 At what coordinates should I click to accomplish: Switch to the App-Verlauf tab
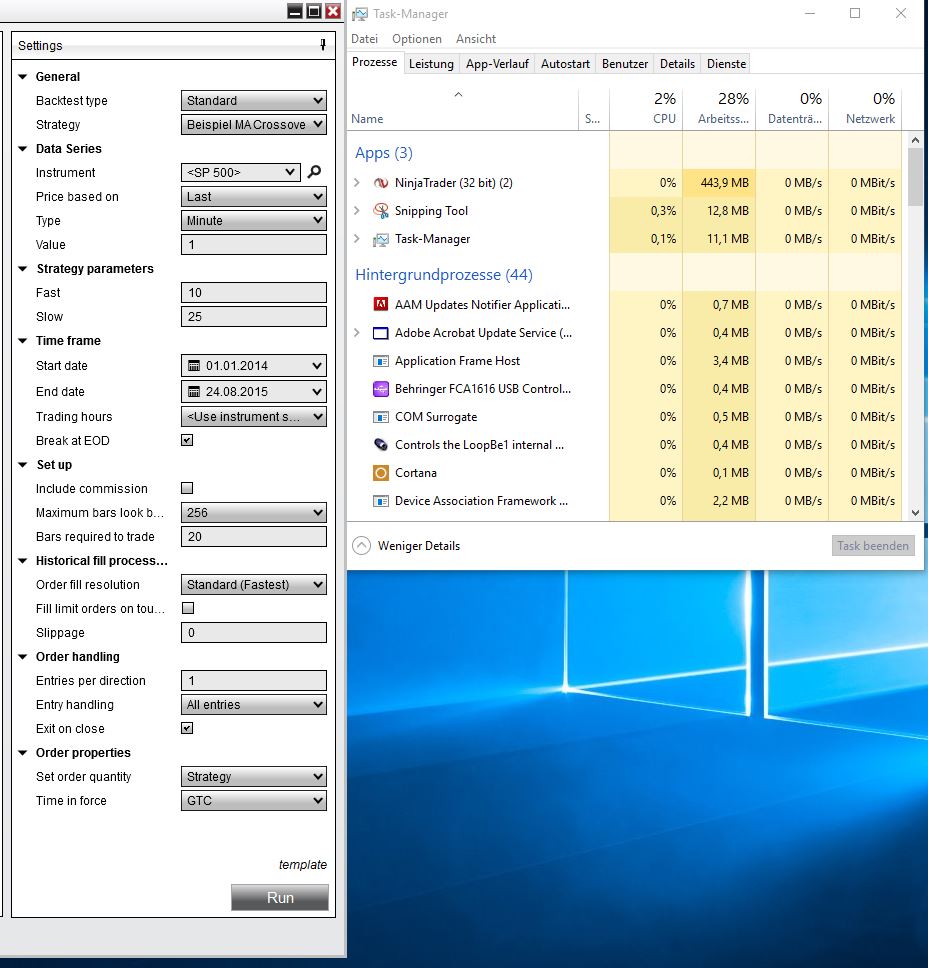coord(497,64)
